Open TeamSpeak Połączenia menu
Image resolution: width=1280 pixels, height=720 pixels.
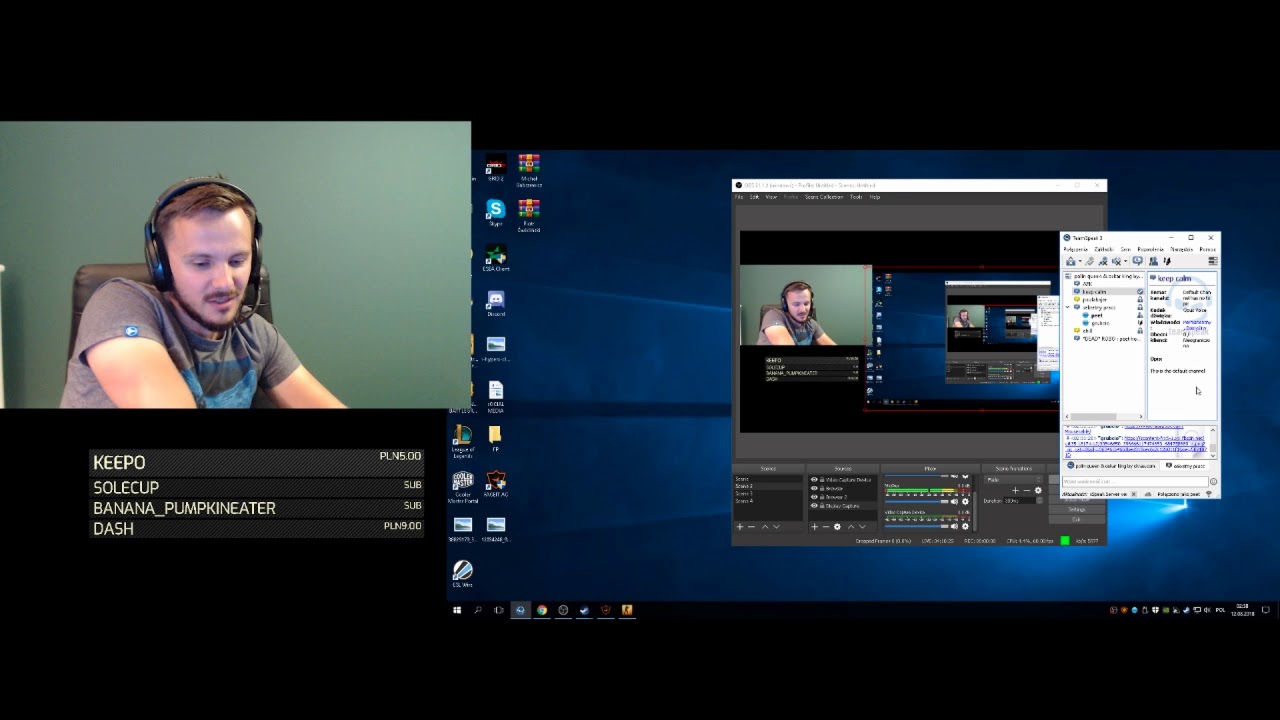(x=1076, y=249)
